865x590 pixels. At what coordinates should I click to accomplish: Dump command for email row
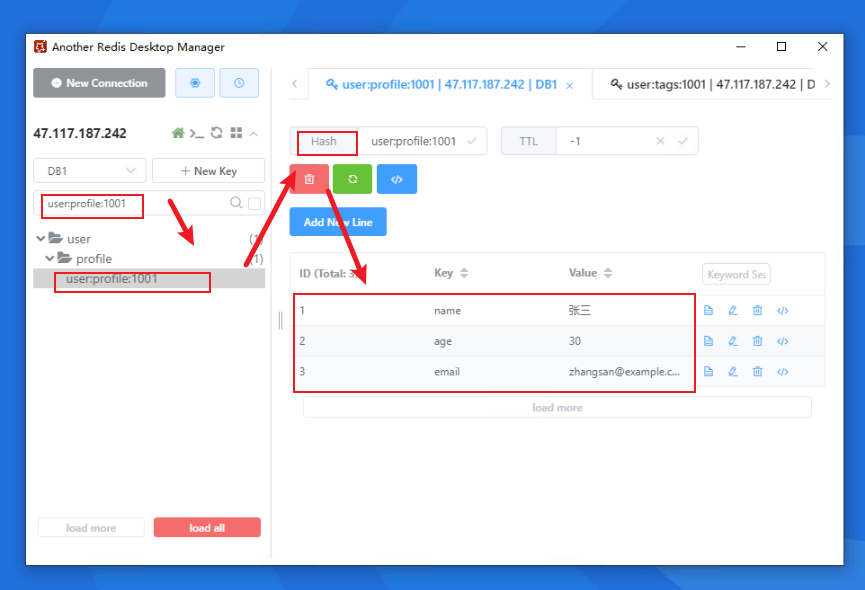click(782, 372)
